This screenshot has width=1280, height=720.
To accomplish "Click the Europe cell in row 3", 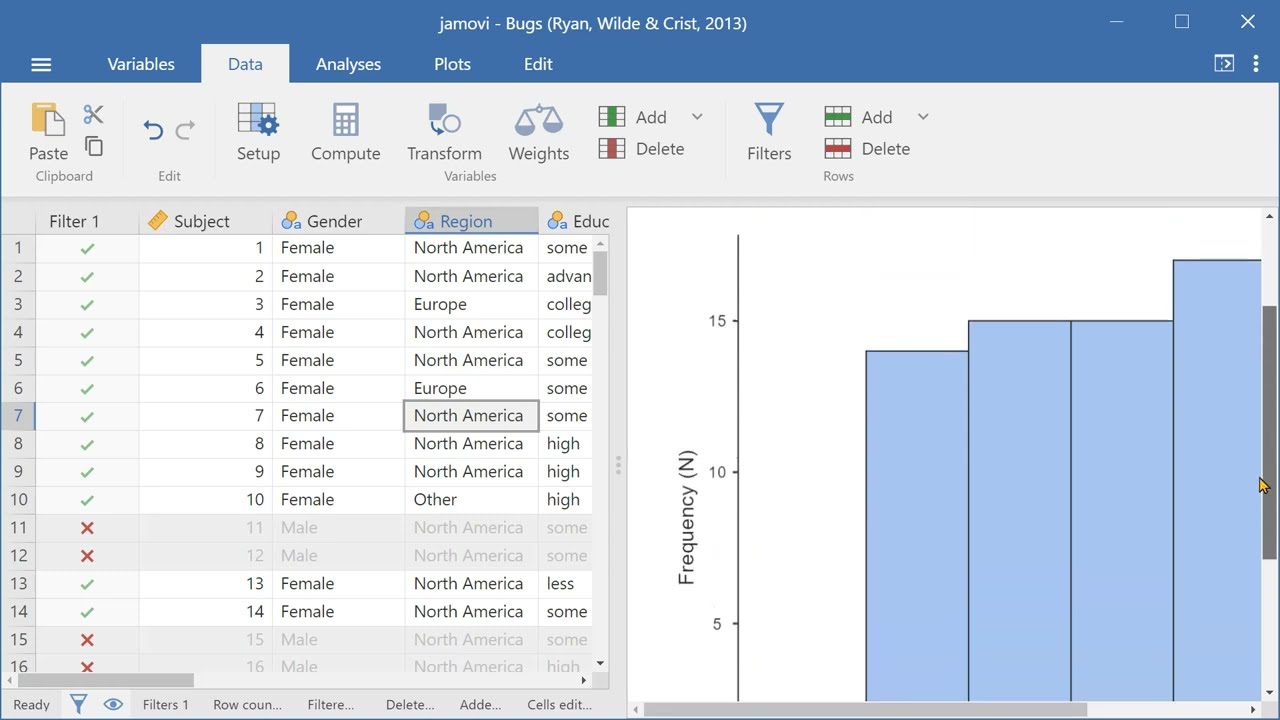I will tap(471, 304).
